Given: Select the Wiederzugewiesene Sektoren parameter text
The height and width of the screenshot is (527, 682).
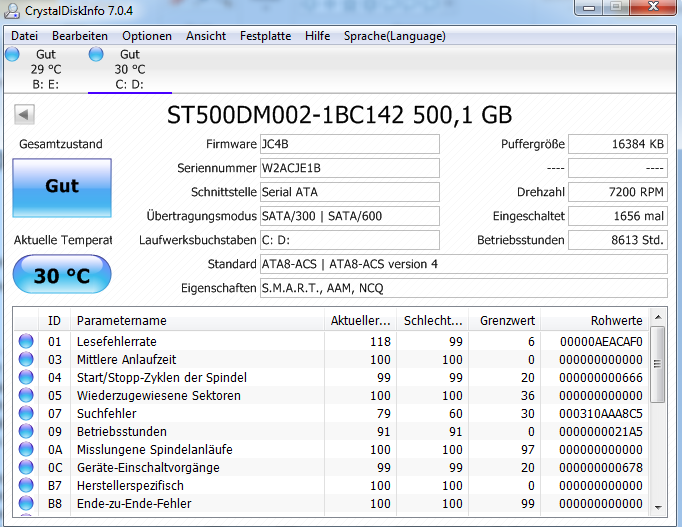Looking at the screenshot, I should coord(158,396).
